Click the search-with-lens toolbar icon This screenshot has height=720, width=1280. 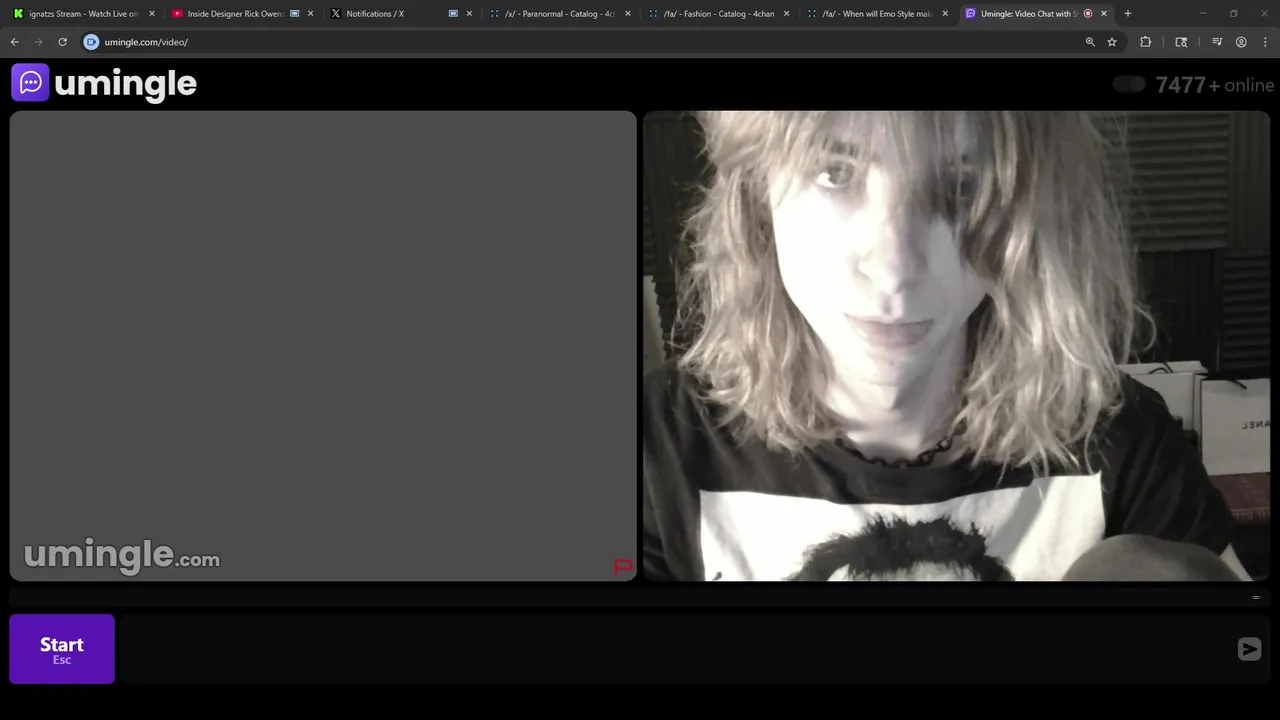(1181, 42)
